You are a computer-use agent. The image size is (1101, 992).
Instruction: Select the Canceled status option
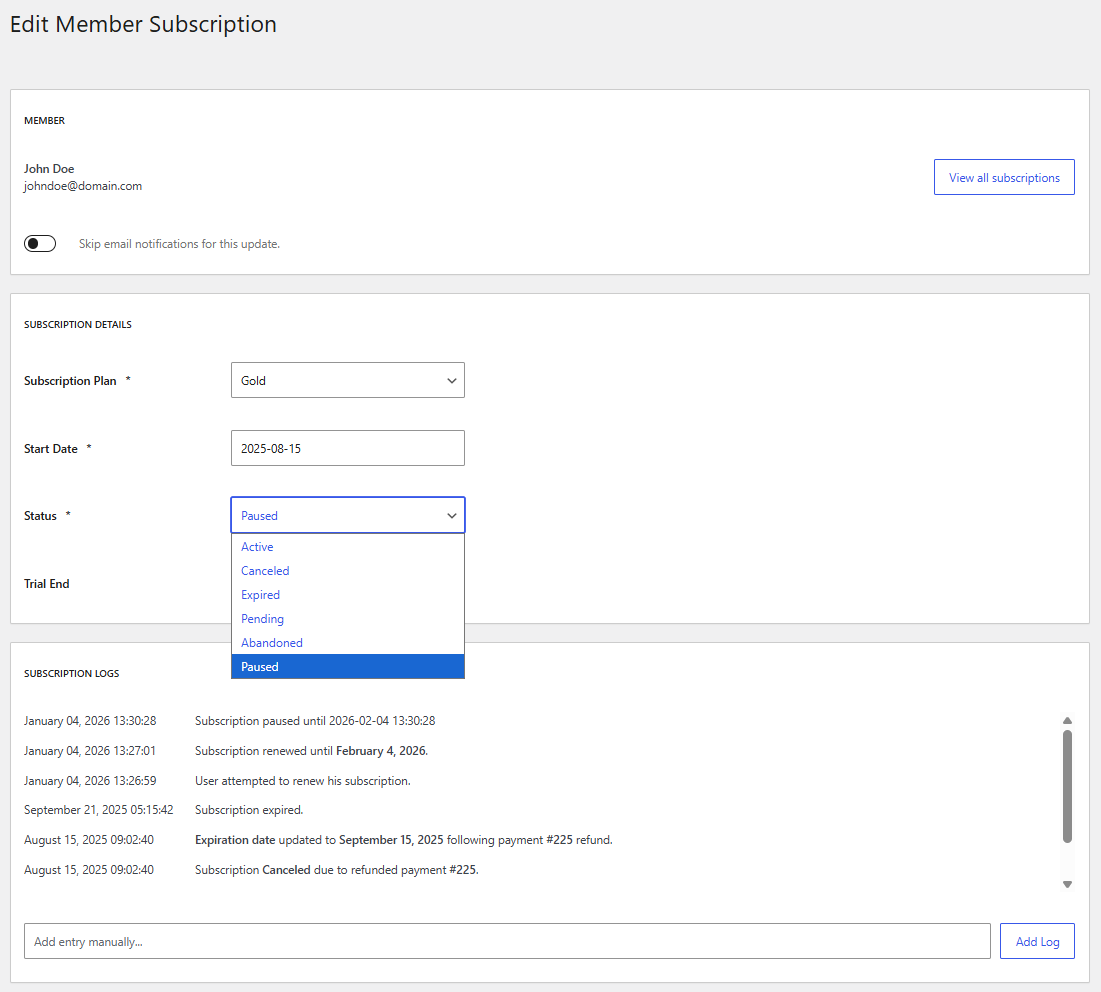(x=264, y=570)
